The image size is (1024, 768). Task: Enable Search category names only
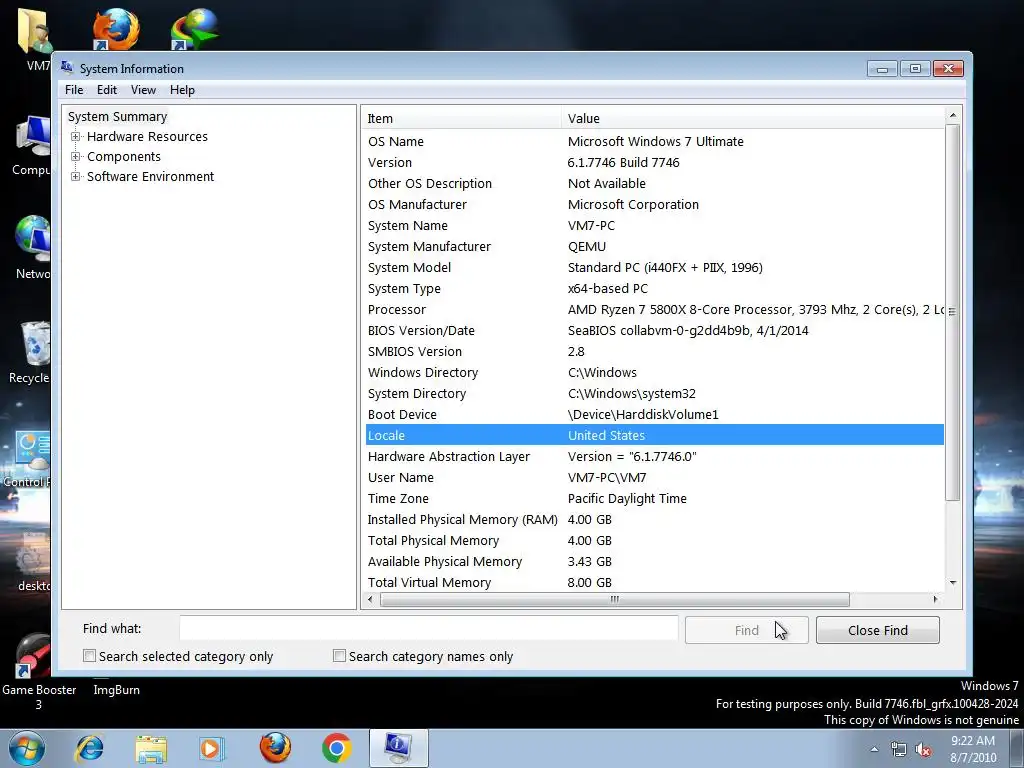[x=339, y=656]
